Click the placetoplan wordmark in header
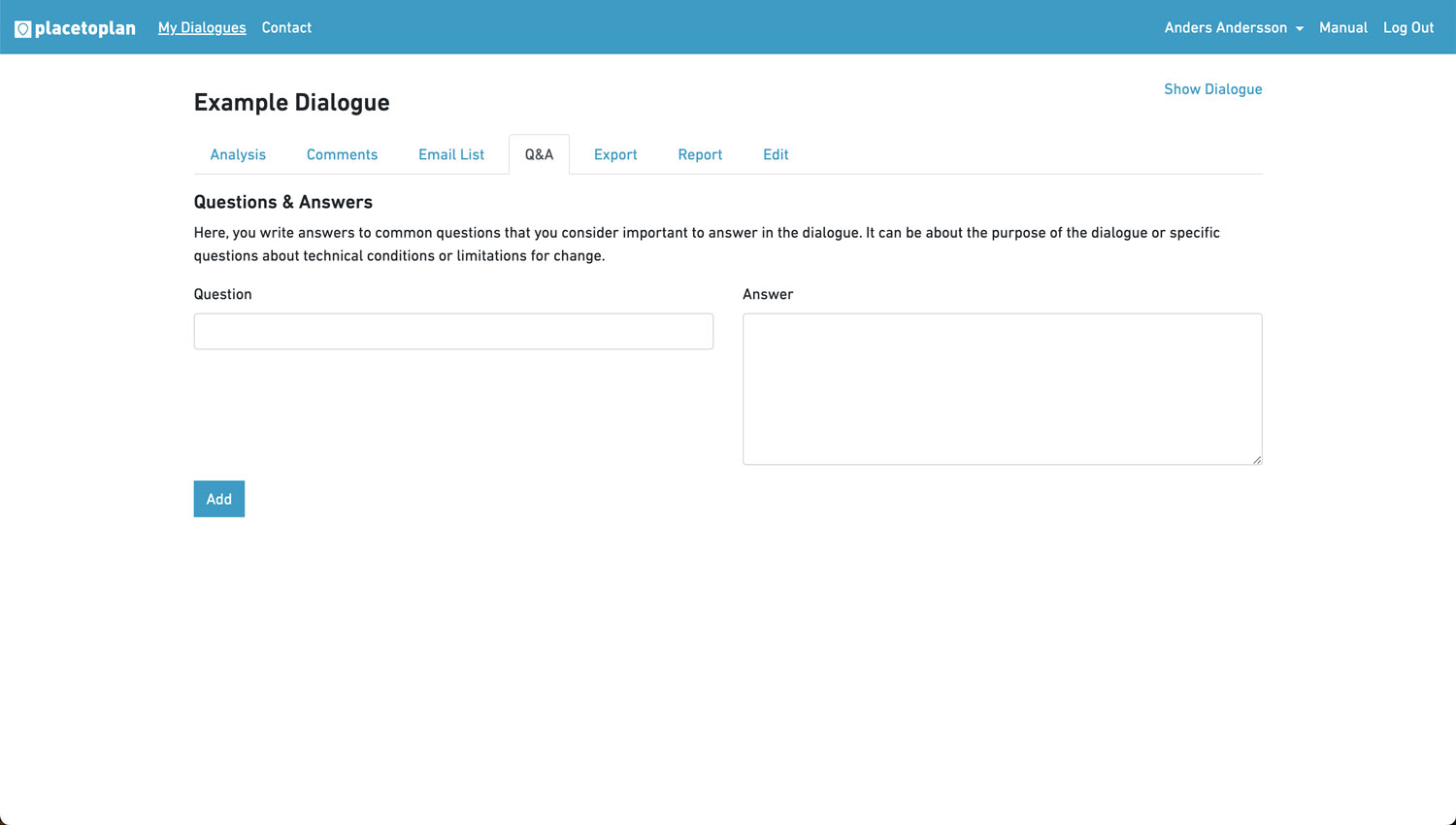The height and width of the screenshot is (825, 1456). (85, 28)
